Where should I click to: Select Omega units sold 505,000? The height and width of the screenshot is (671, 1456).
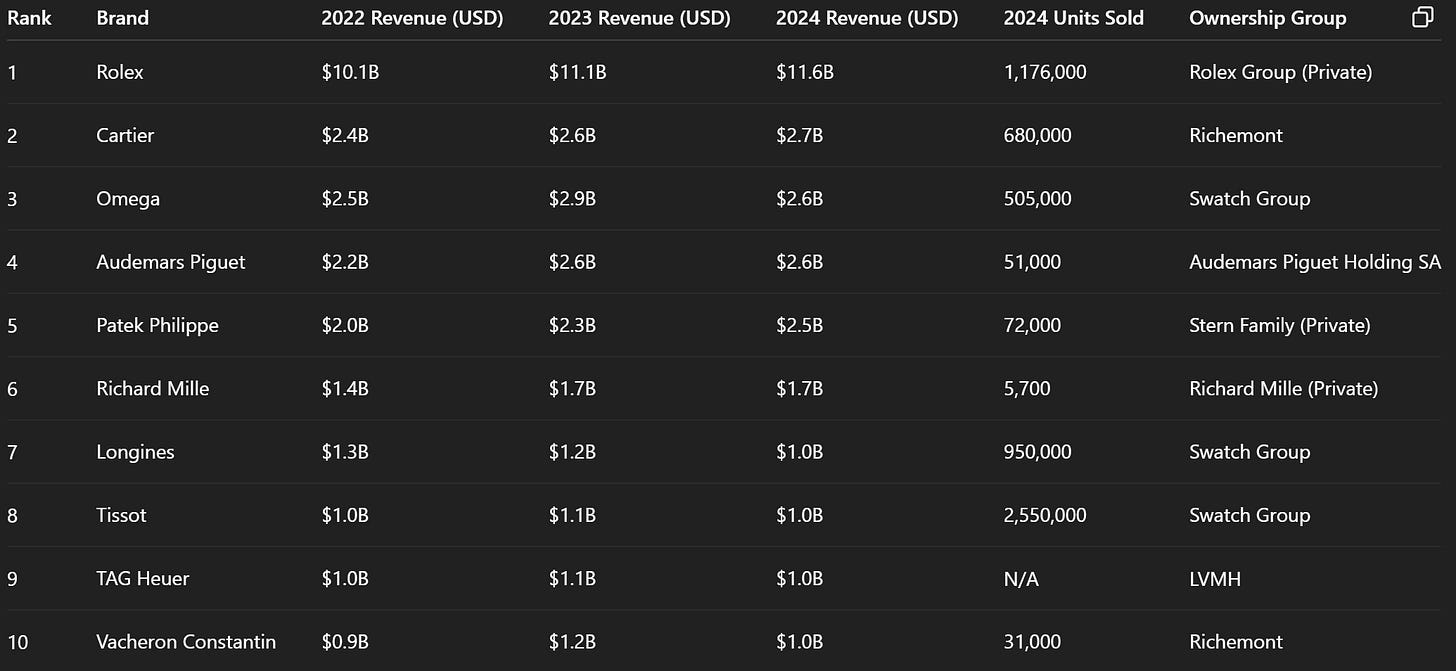[1037, 198]
